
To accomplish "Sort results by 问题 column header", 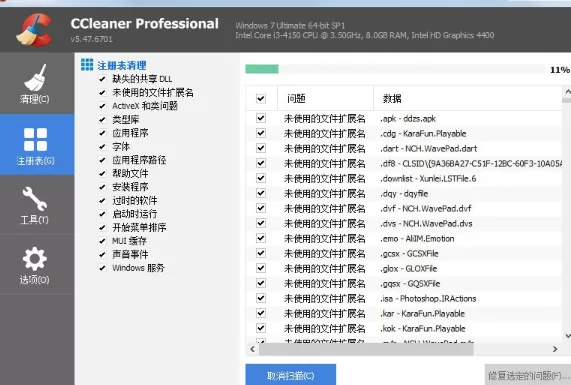I will (325, 98).
